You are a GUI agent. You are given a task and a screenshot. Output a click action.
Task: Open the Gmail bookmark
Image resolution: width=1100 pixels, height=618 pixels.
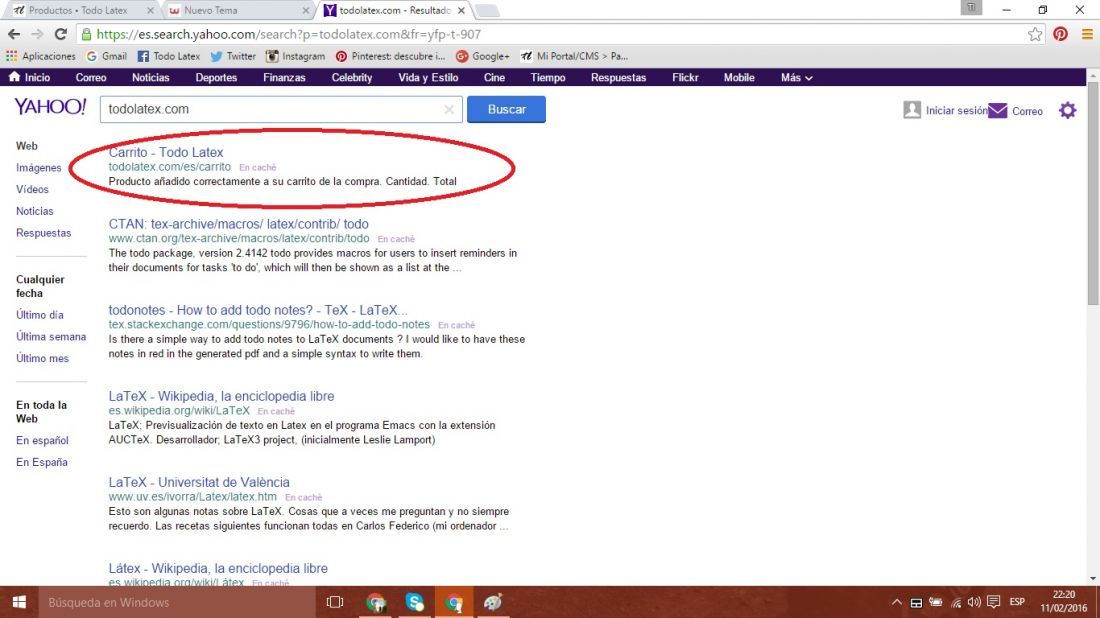tap(107, 56)
